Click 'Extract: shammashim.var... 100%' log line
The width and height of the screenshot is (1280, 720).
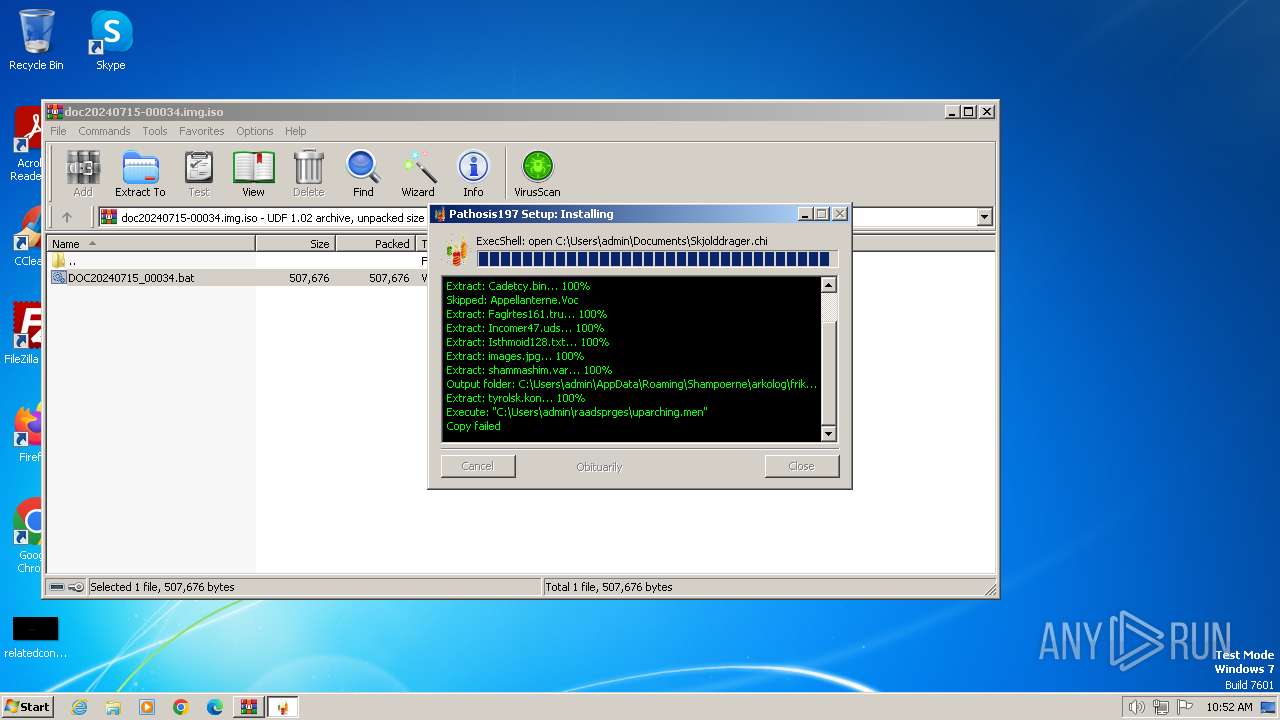[529, 370]
